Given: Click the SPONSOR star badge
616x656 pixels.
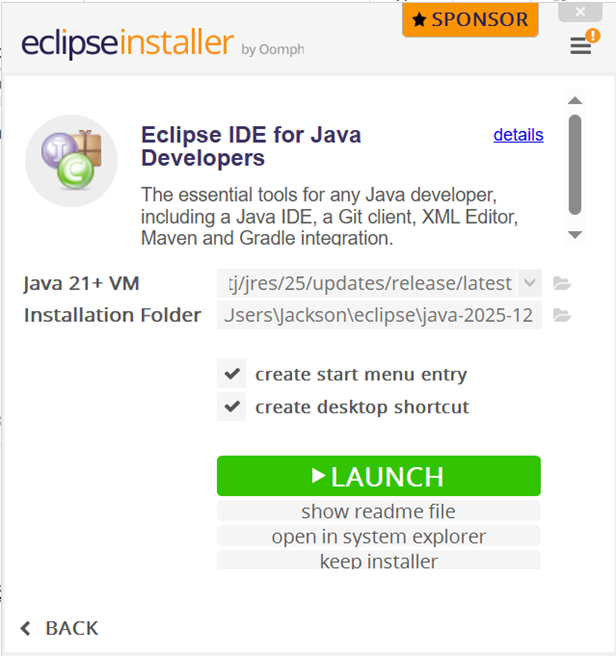Looking at the screenshot, I should pyautogui.click(x=470, y=20).
